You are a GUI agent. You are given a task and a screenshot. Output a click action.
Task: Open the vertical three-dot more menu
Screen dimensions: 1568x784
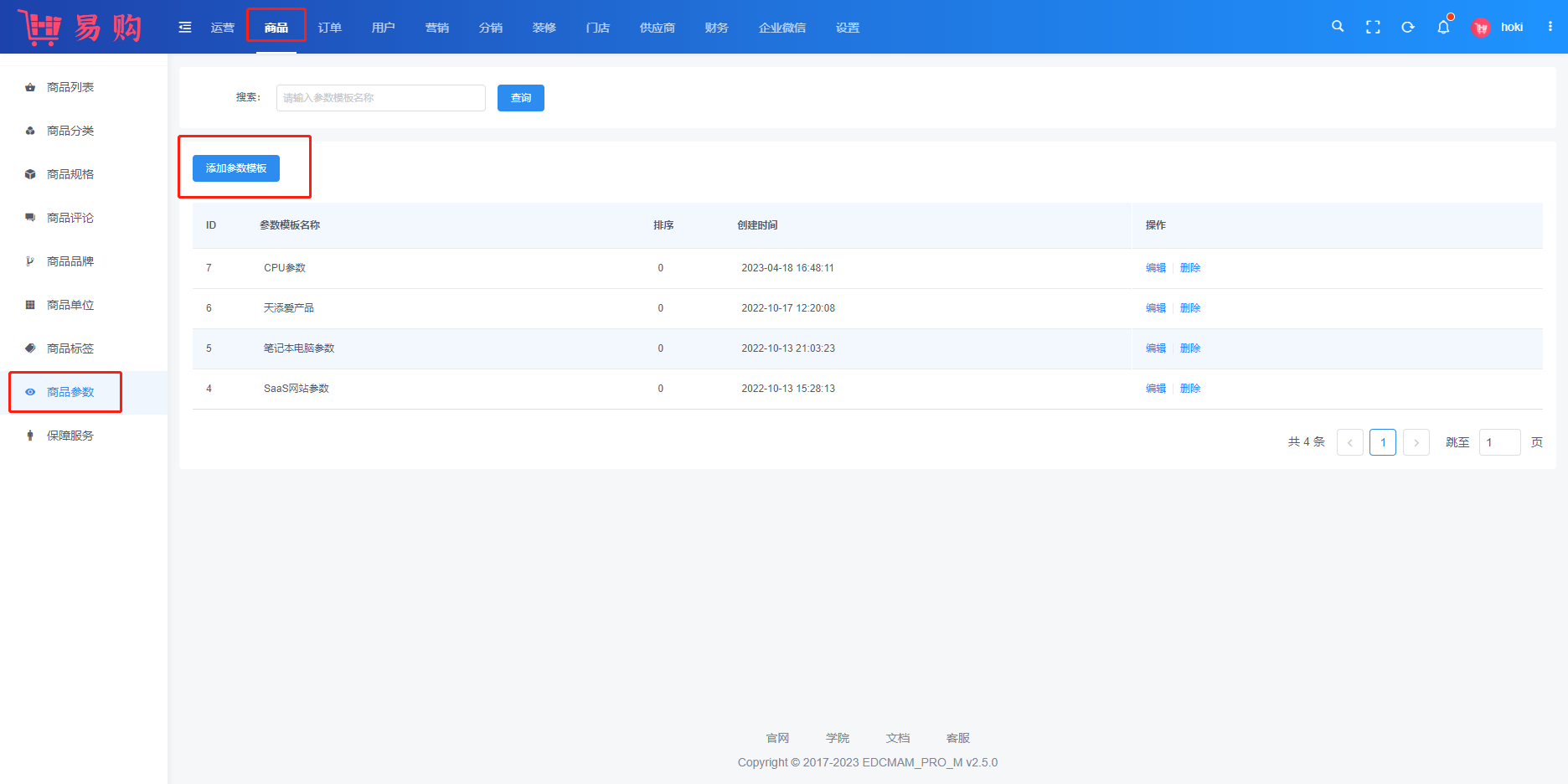(1550, 27)
